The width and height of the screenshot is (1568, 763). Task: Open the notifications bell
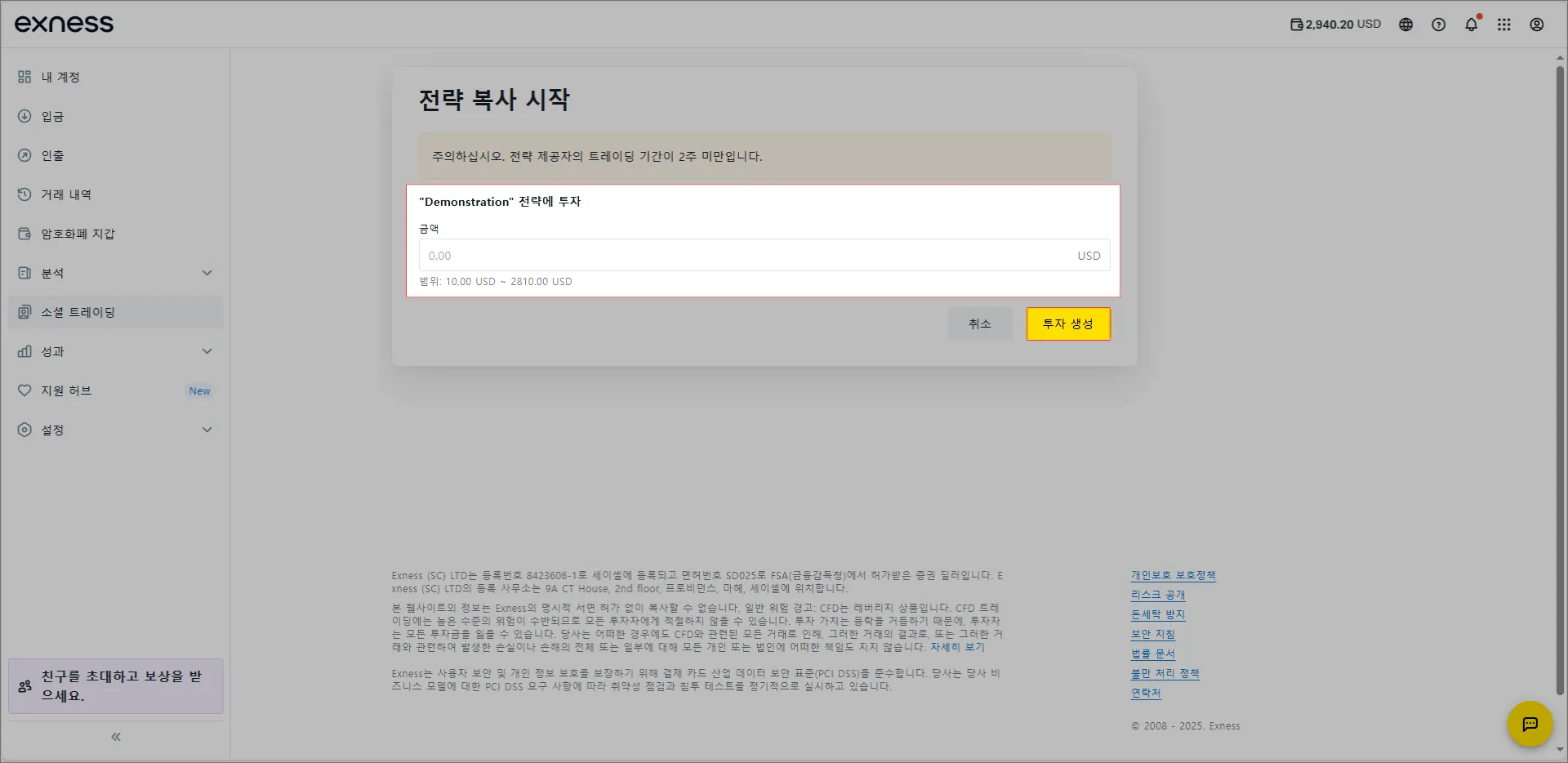(1471, 25)
